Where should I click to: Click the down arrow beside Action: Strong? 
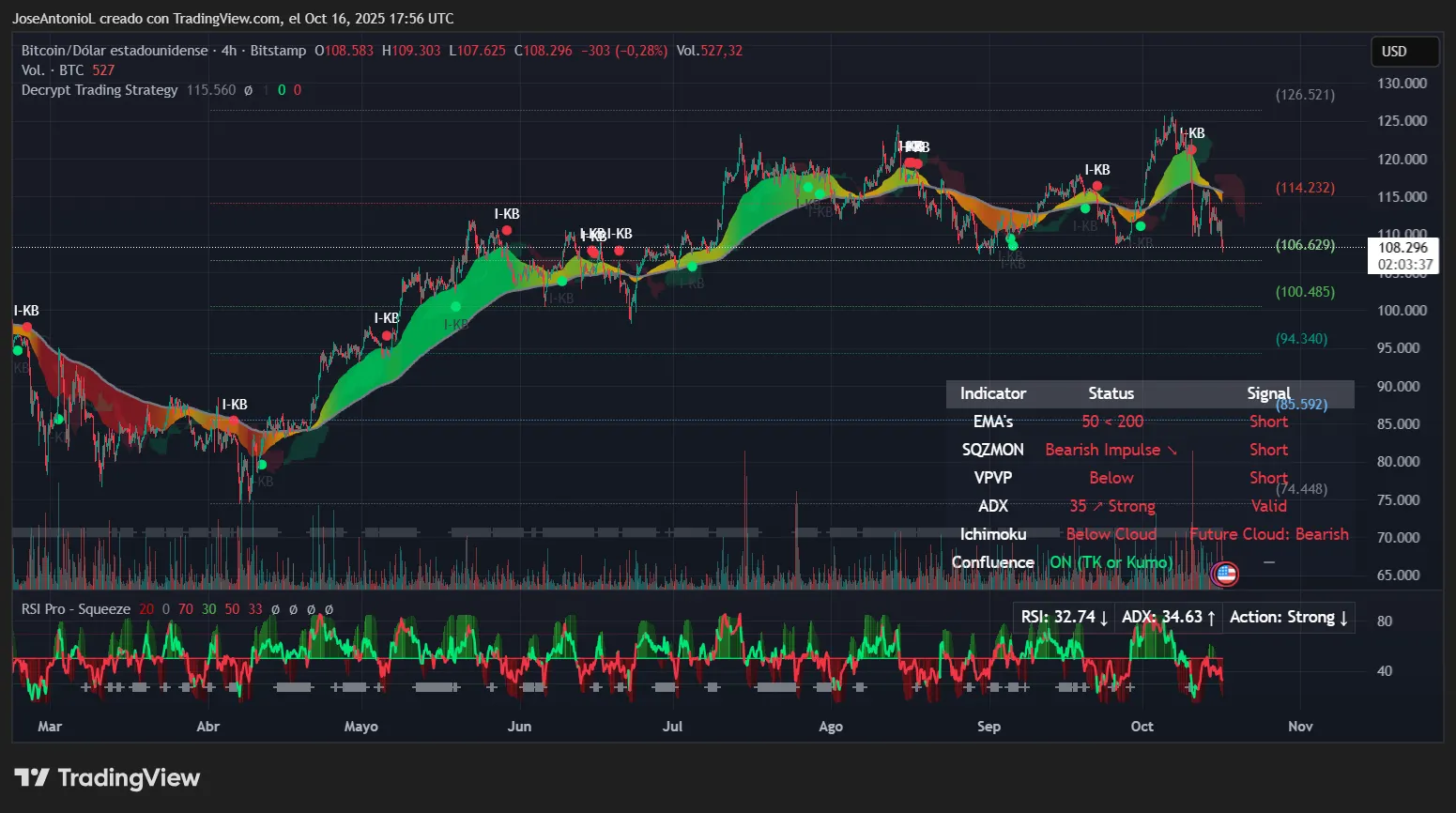1342,617
